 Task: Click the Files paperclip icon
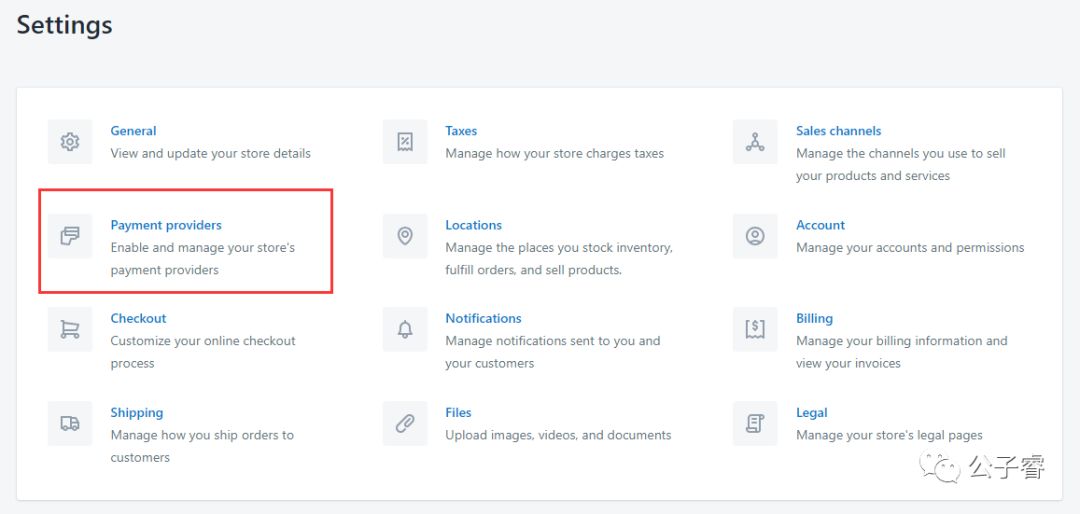[405, 423]
